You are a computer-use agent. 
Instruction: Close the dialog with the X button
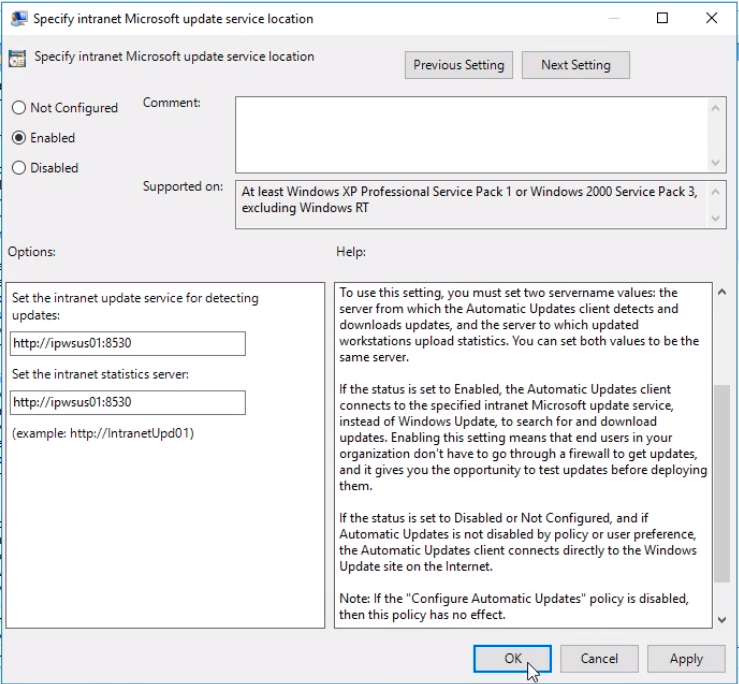coord(711,18)
